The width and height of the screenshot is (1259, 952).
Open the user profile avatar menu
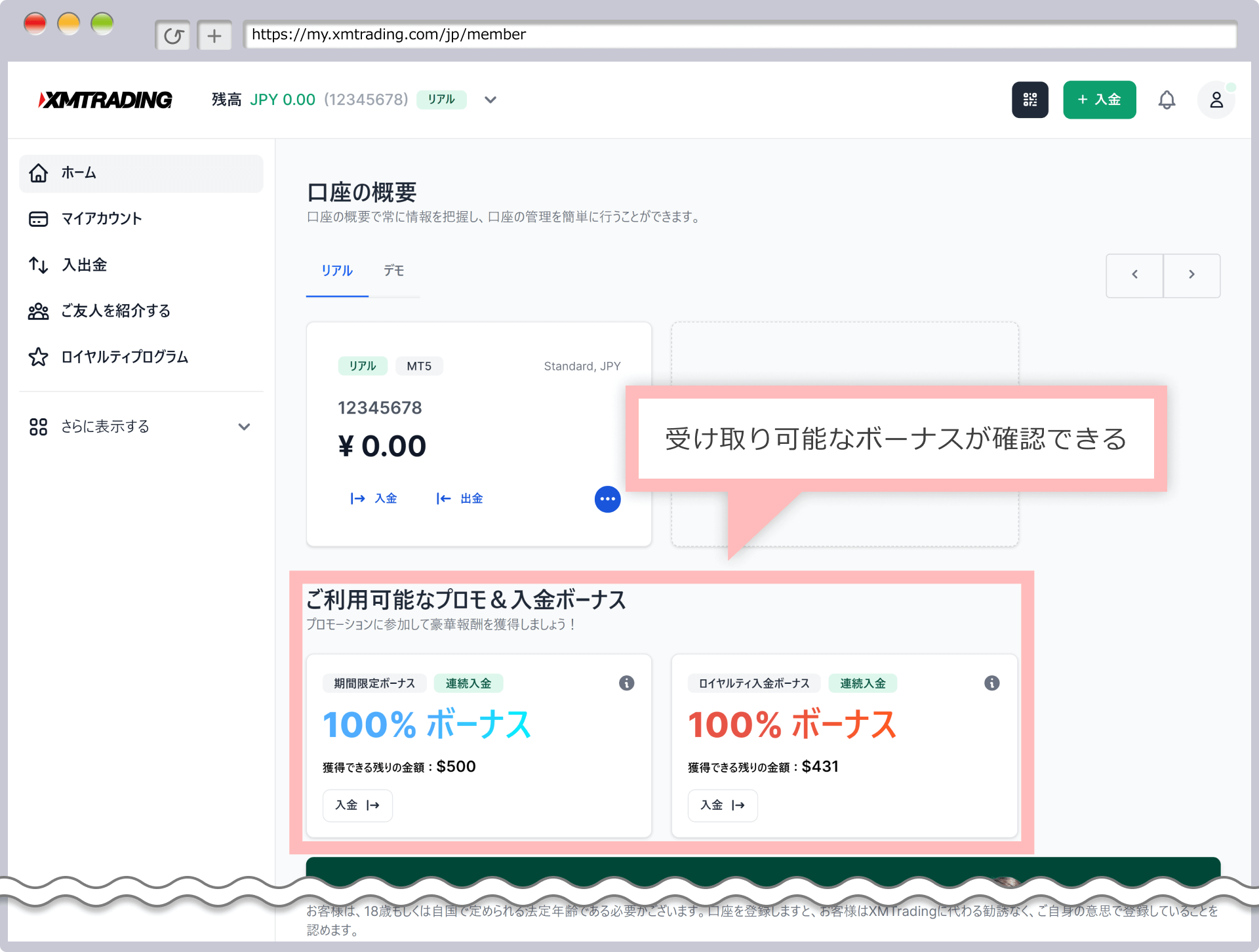coord(1216,100)
